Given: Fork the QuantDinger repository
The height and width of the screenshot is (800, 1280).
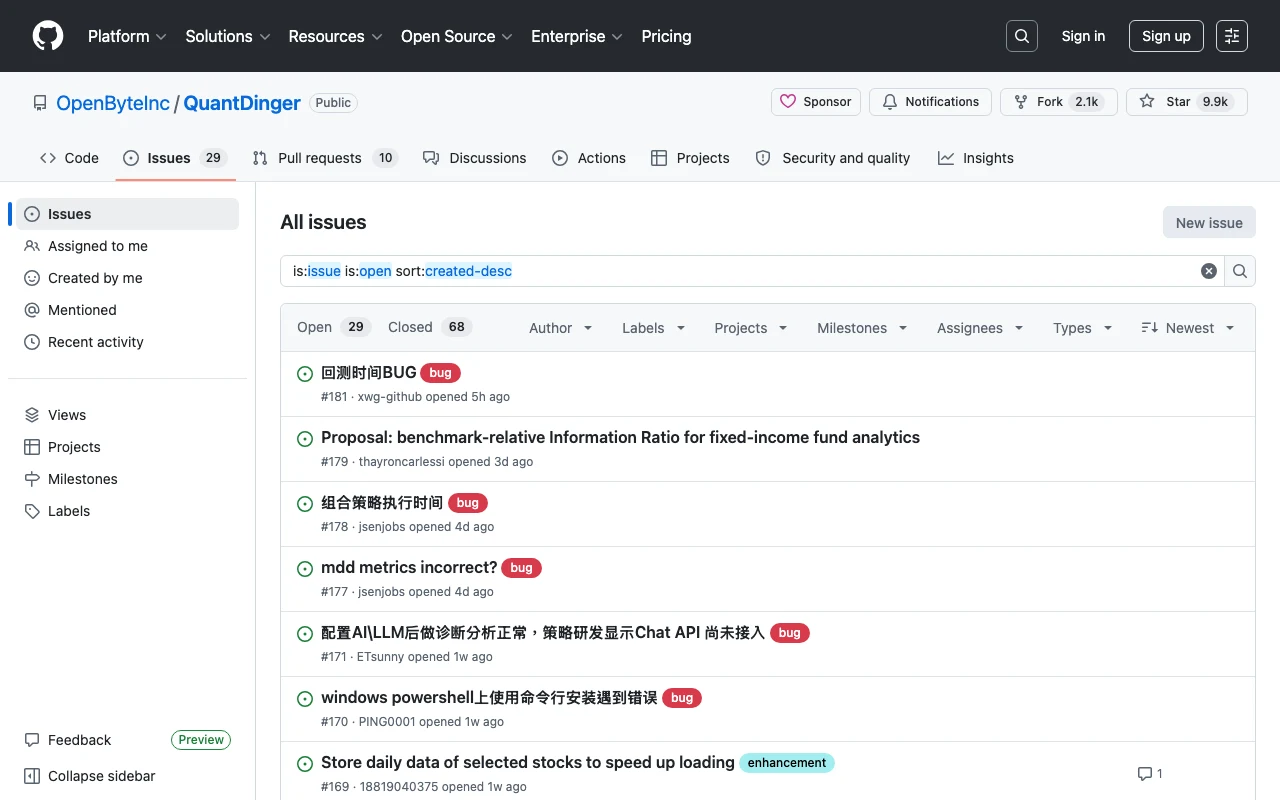Looking at the screenshot, I should tap(1059, 102).
